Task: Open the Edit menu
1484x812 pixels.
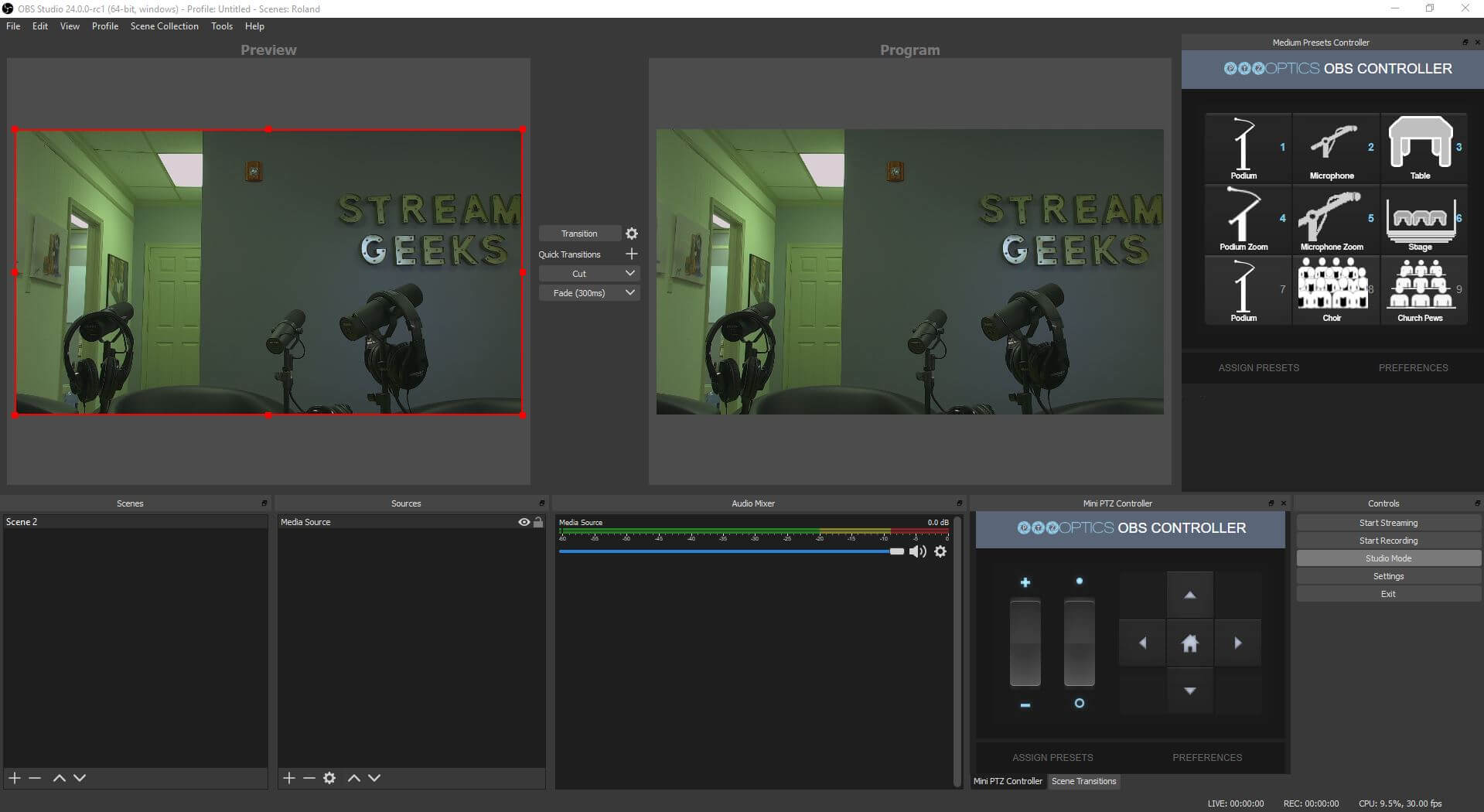Action: 40,26
